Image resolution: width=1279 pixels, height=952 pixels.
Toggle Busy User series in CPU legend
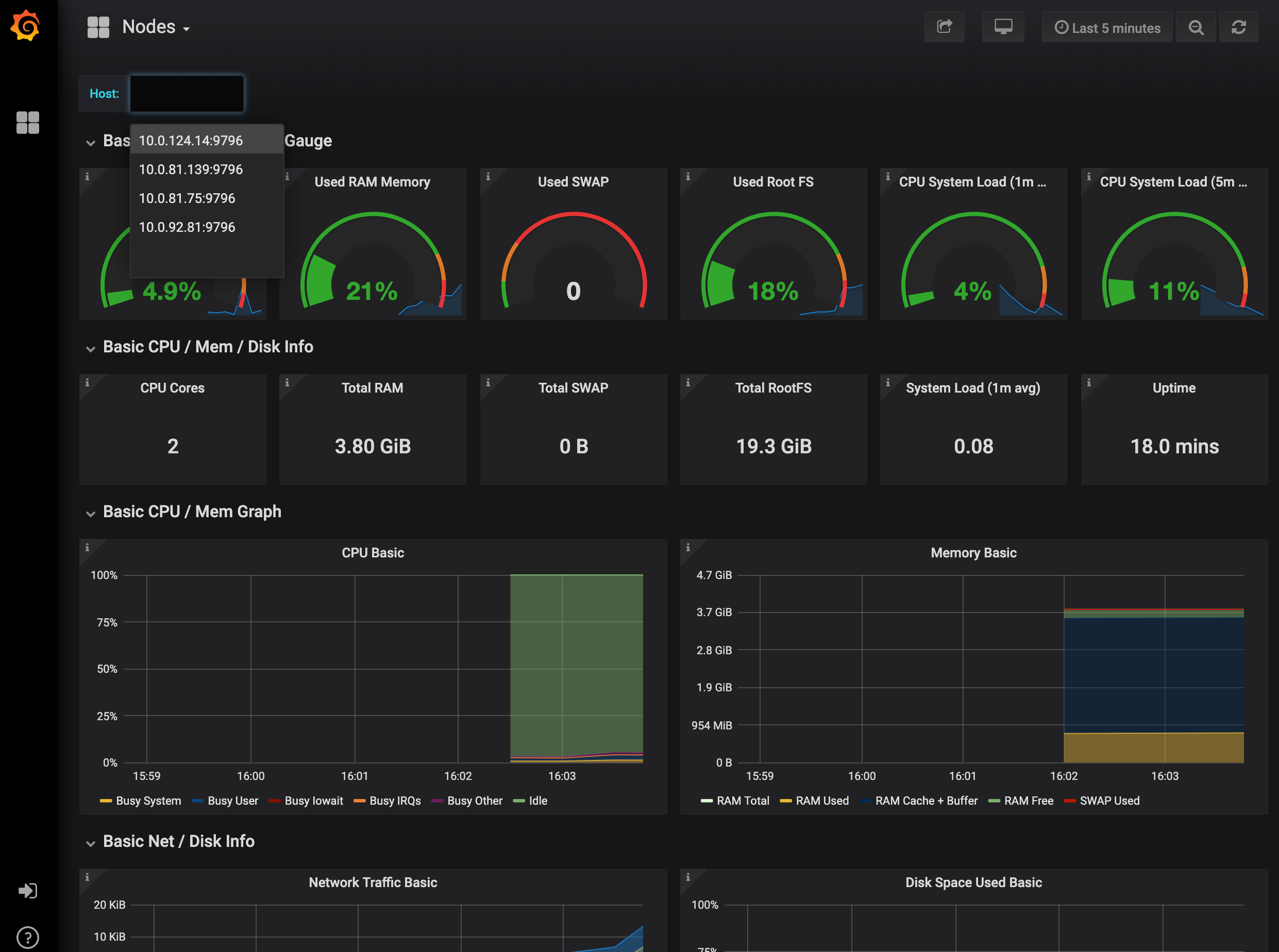pos(232,801)
